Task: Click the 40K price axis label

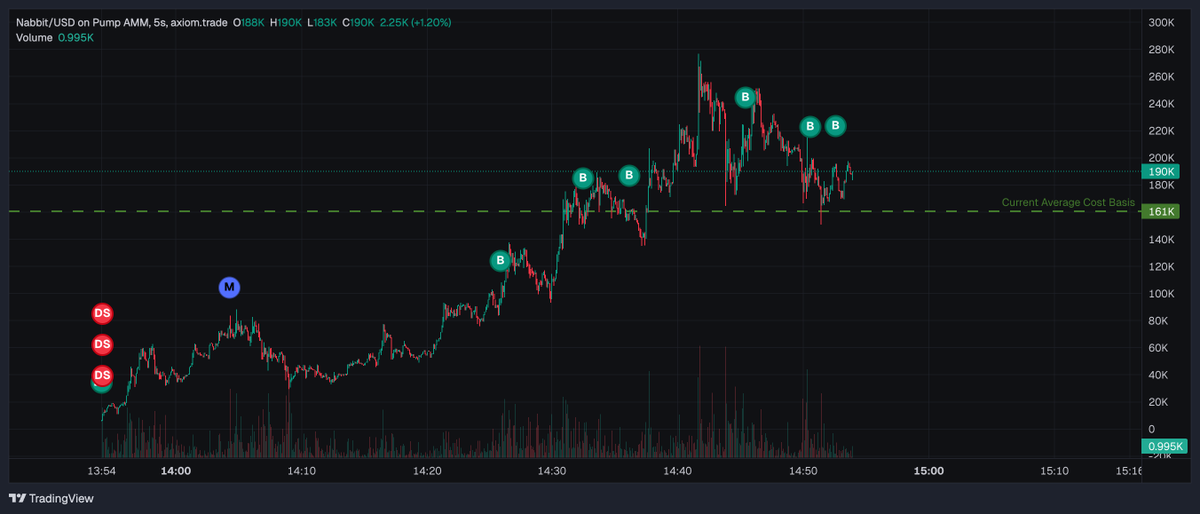Action: pos(1160,375)
